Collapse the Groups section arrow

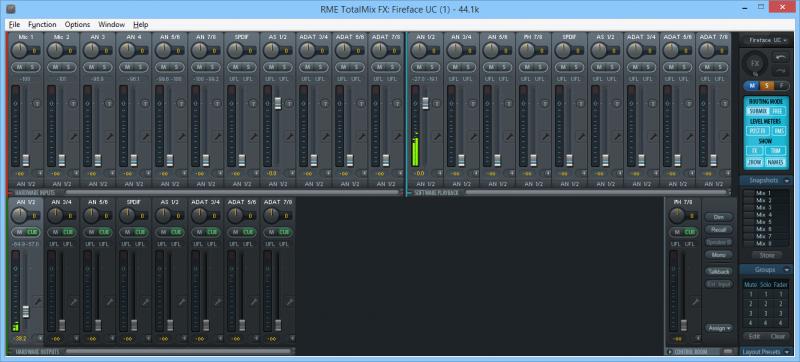coord(787,269)
